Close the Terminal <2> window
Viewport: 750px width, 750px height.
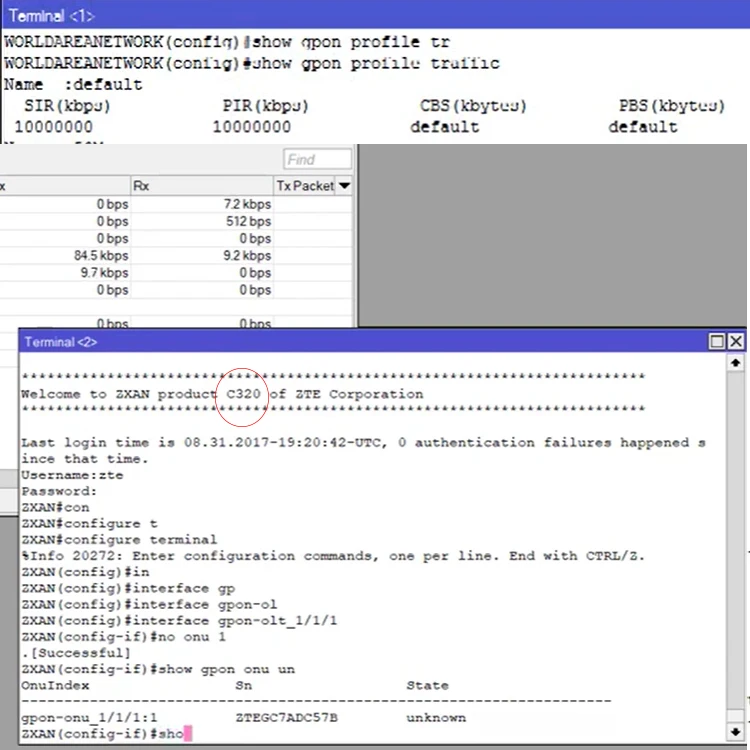736,342
